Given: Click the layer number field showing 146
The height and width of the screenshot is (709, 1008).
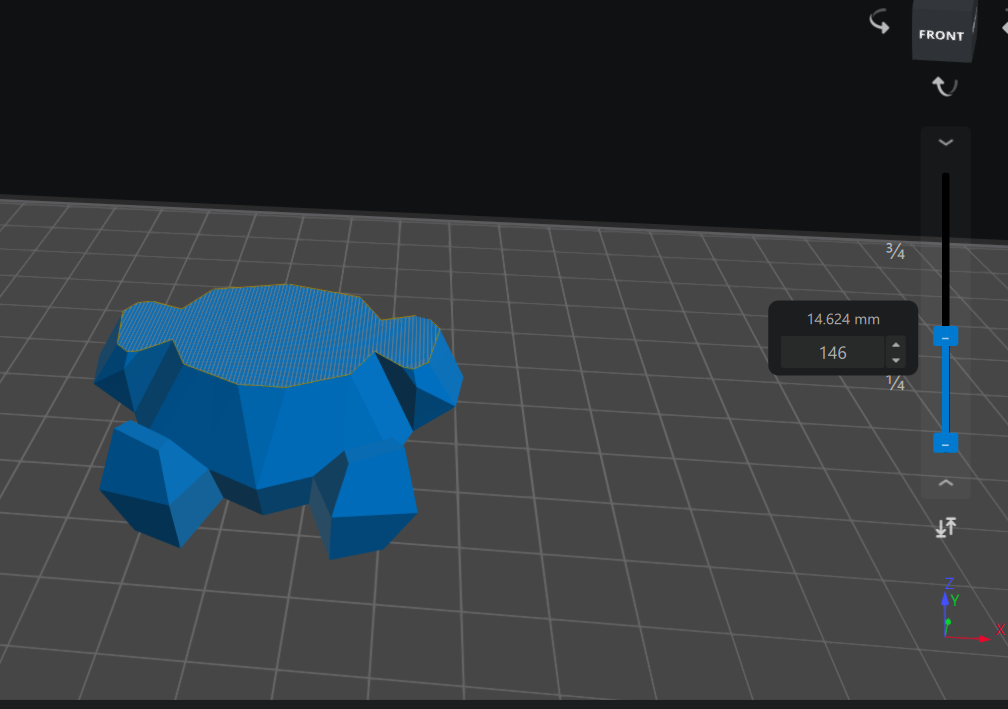Looking at the screenshot, I should click(832, 352).
